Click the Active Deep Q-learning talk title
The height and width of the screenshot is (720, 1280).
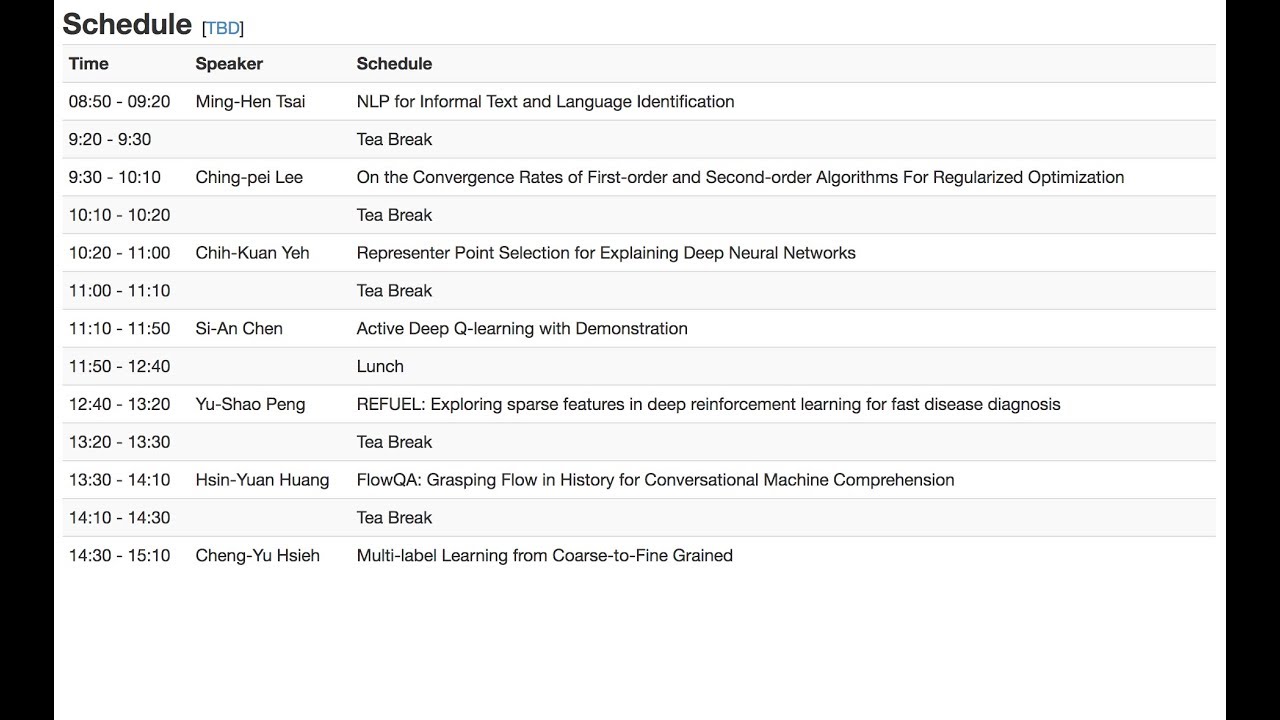(x=522, y=328)
